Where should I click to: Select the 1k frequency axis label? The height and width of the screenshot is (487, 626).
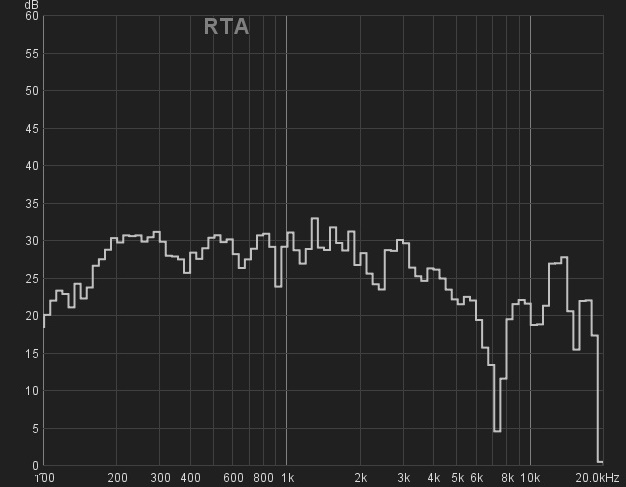[287, 478]
